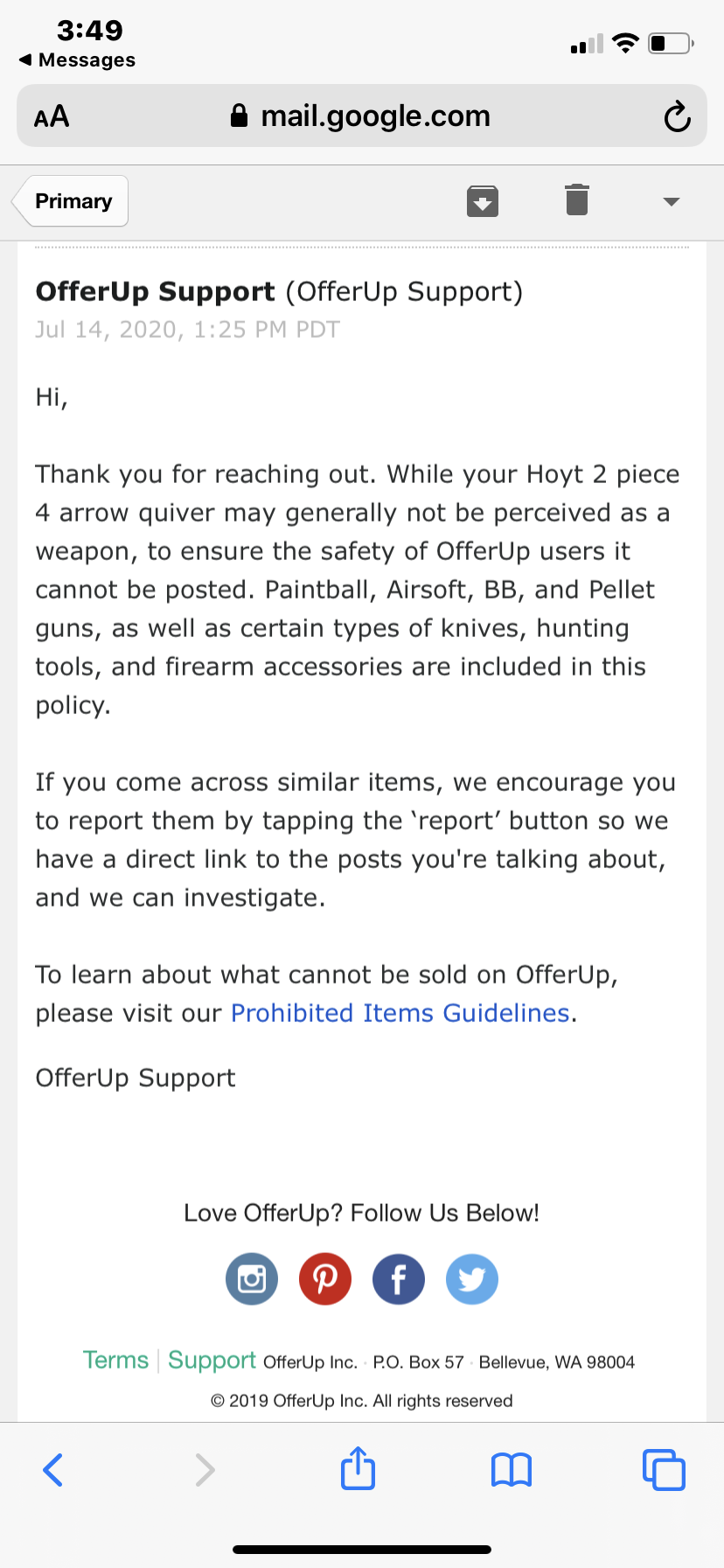Open the Prohibited Items Guidelines link
This screenshot has height=1568, width=724.
click(x=400, y=1013)
